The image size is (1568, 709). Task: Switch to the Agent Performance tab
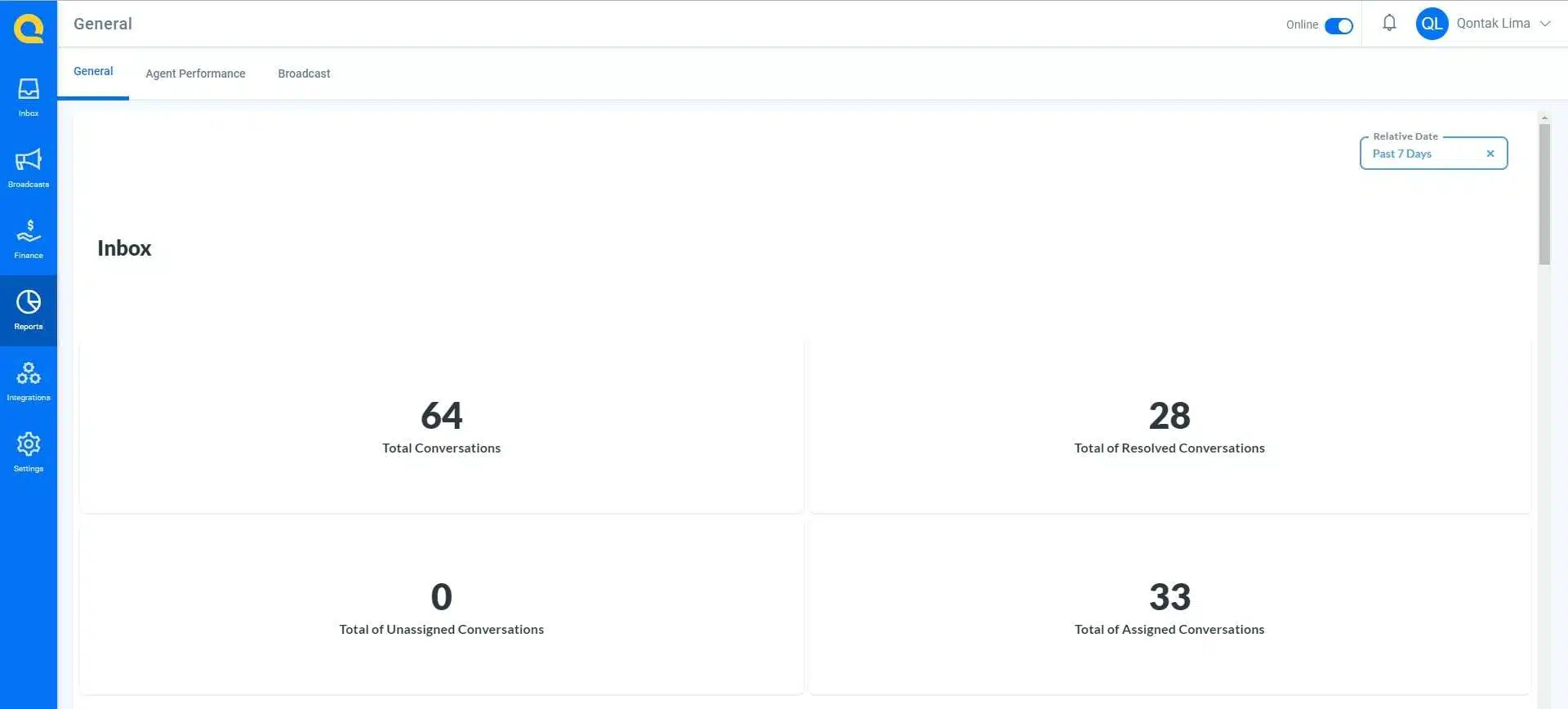tap(195, 74)
